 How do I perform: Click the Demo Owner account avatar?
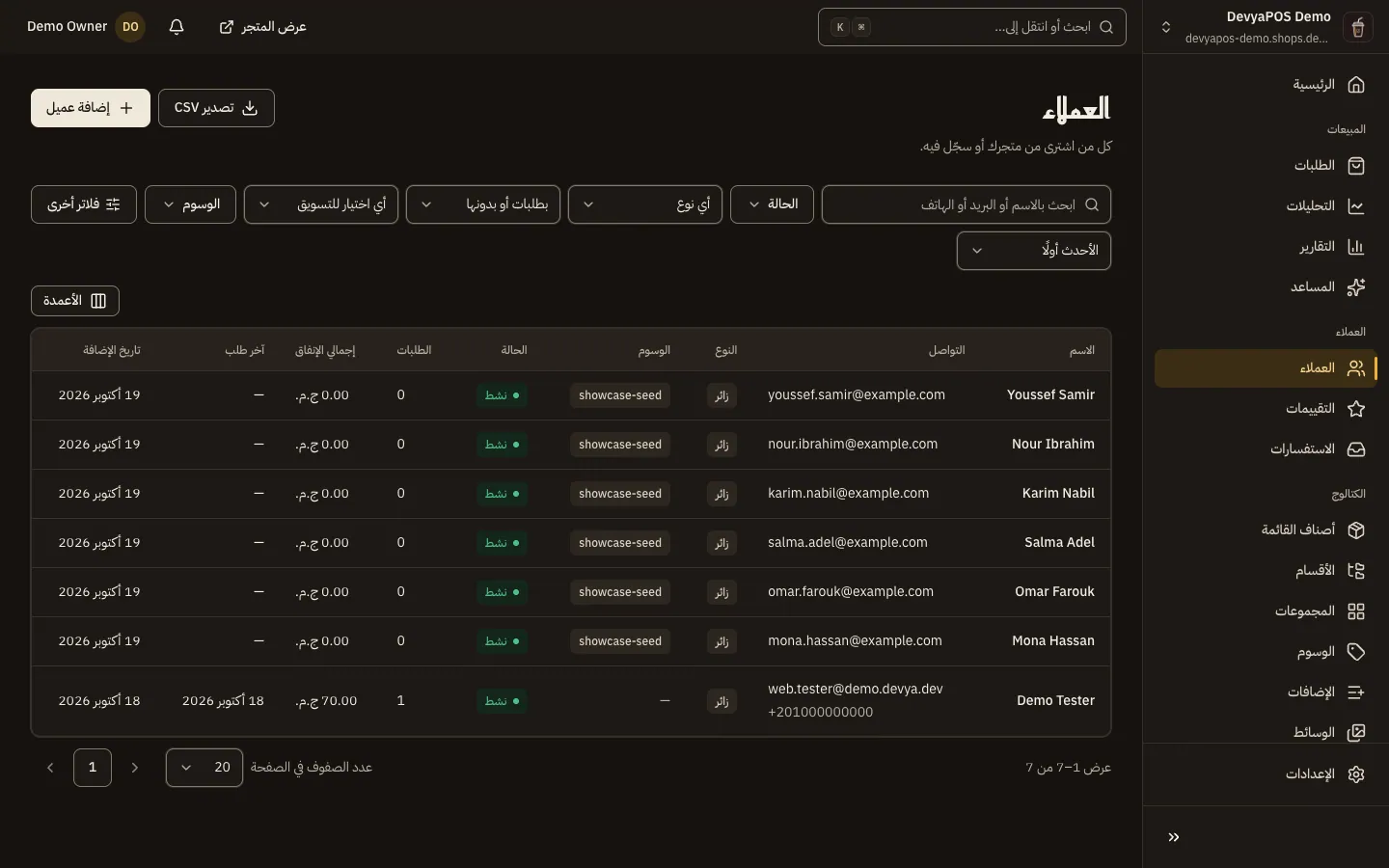coord(130,27)
